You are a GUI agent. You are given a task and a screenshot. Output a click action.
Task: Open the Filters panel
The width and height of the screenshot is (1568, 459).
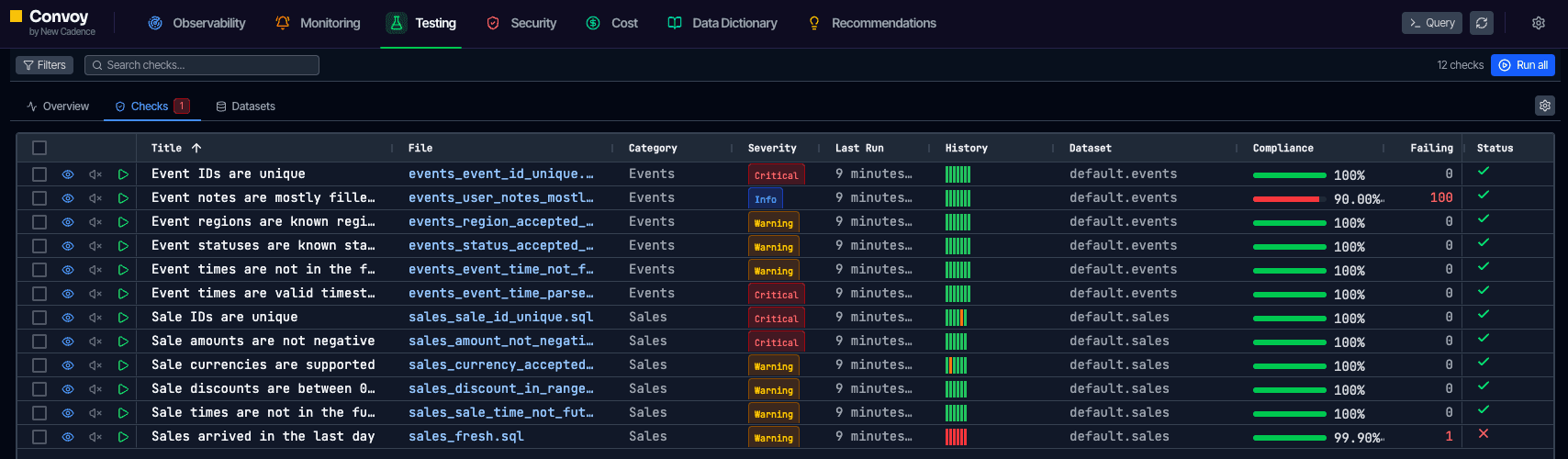click(x=44, y=65)
